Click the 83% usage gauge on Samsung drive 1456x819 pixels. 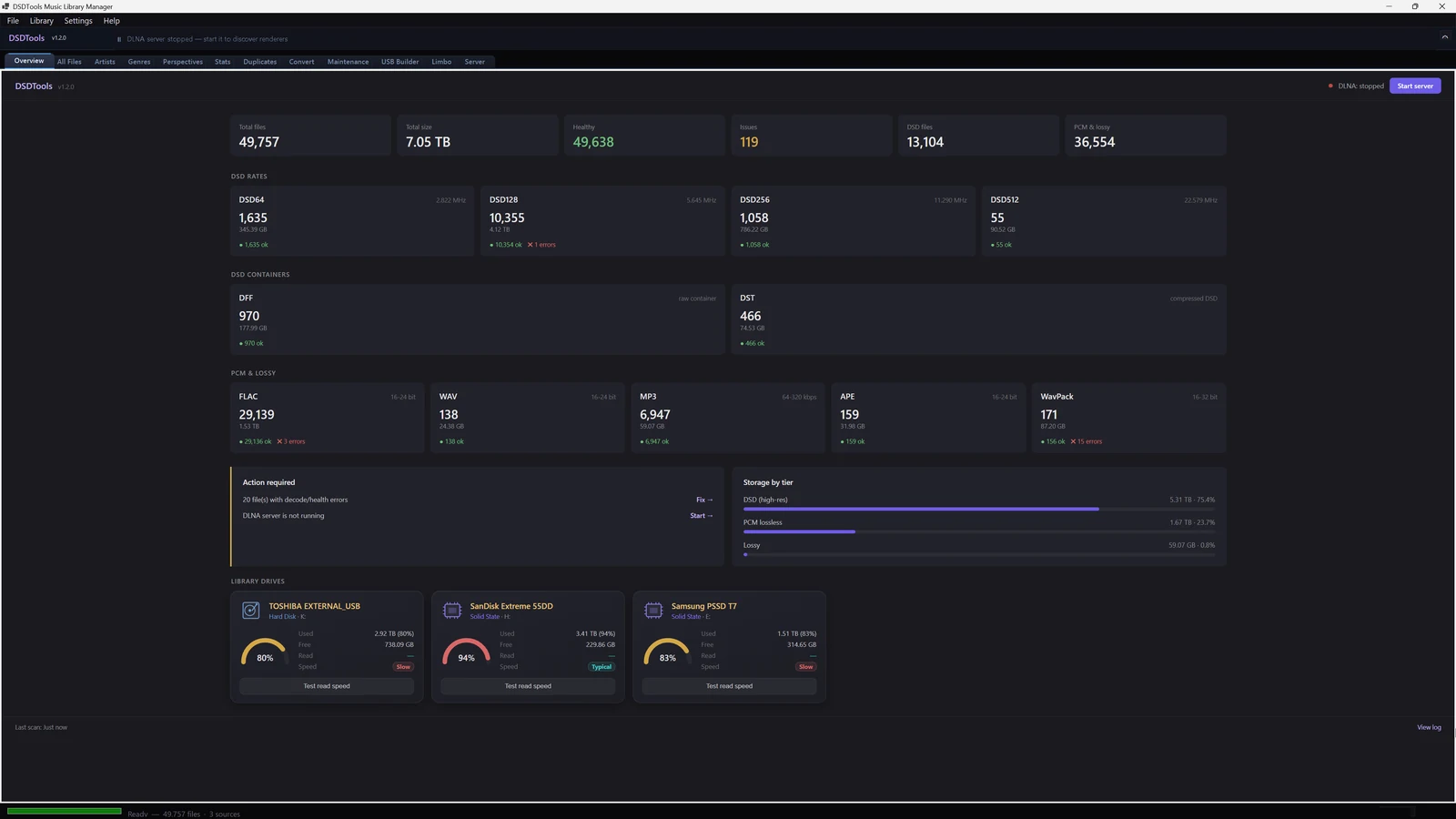tap(668, 652)
